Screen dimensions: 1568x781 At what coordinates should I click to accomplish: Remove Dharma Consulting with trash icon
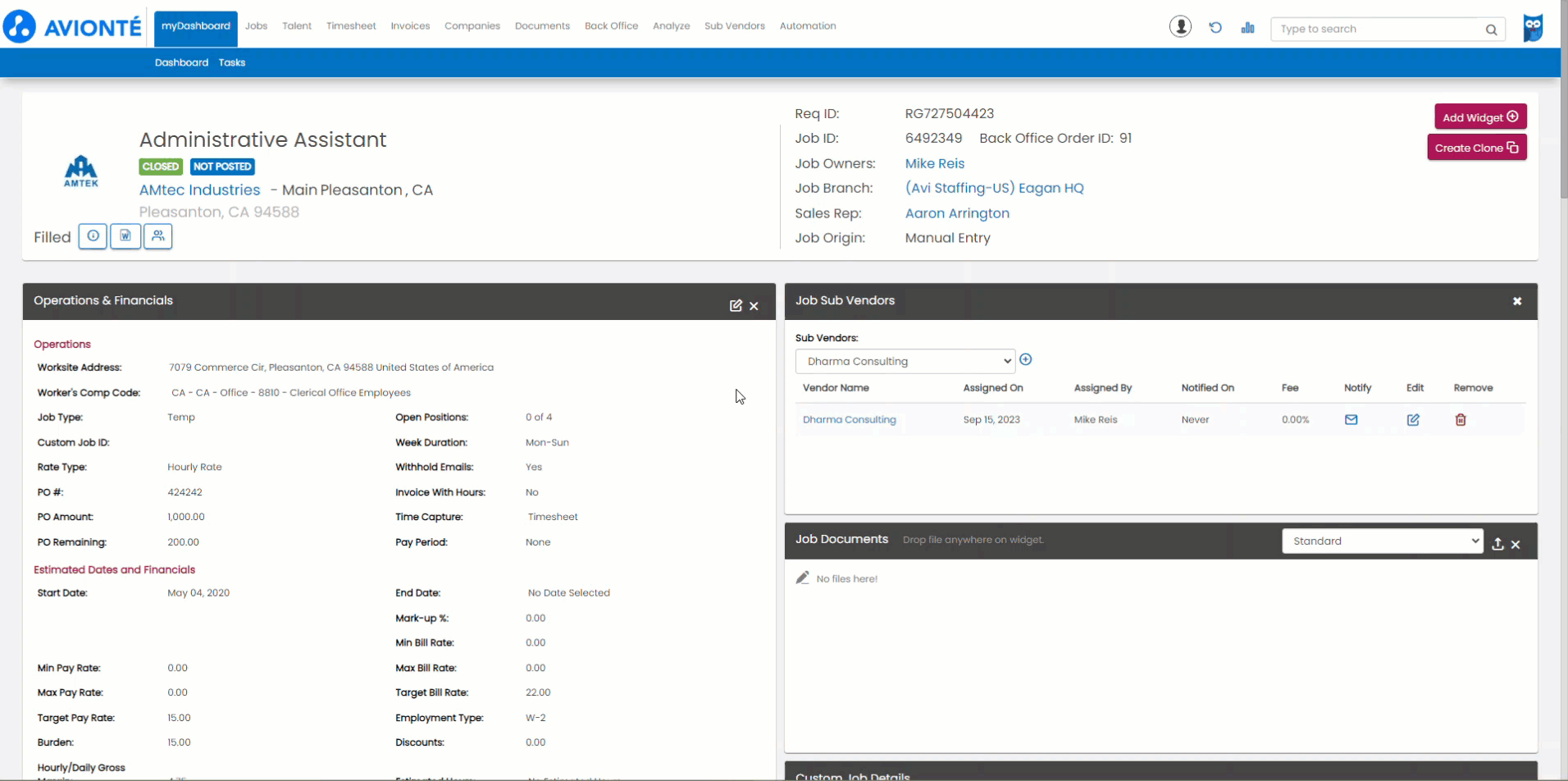click(1461, 419)
